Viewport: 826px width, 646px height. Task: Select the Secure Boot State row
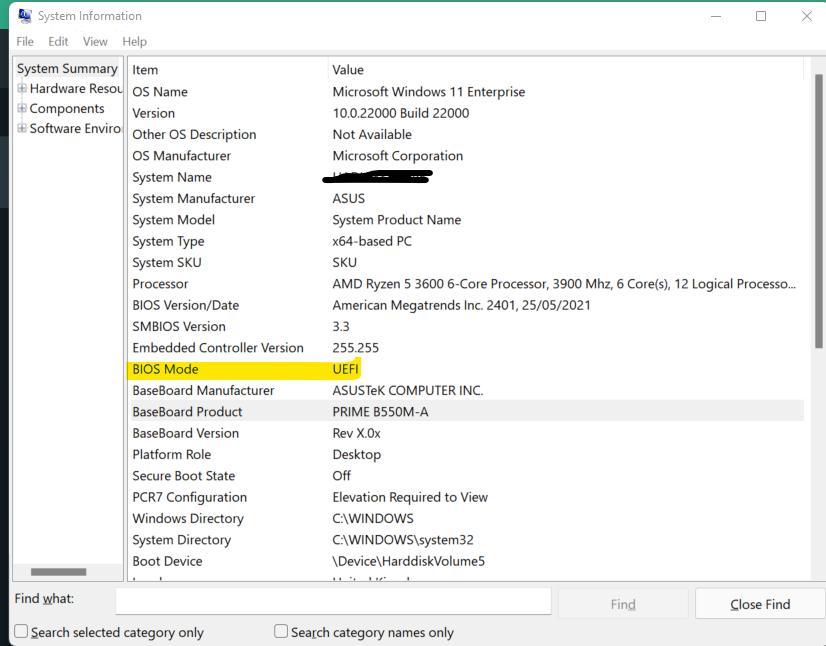point(250,475)
